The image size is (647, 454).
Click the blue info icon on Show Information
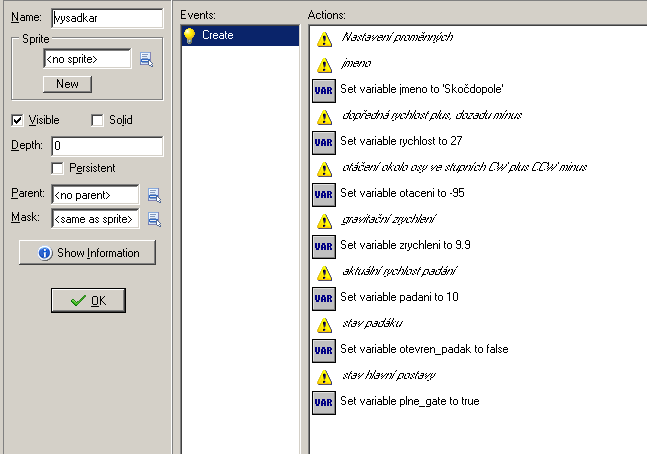[x=45, y=253]
